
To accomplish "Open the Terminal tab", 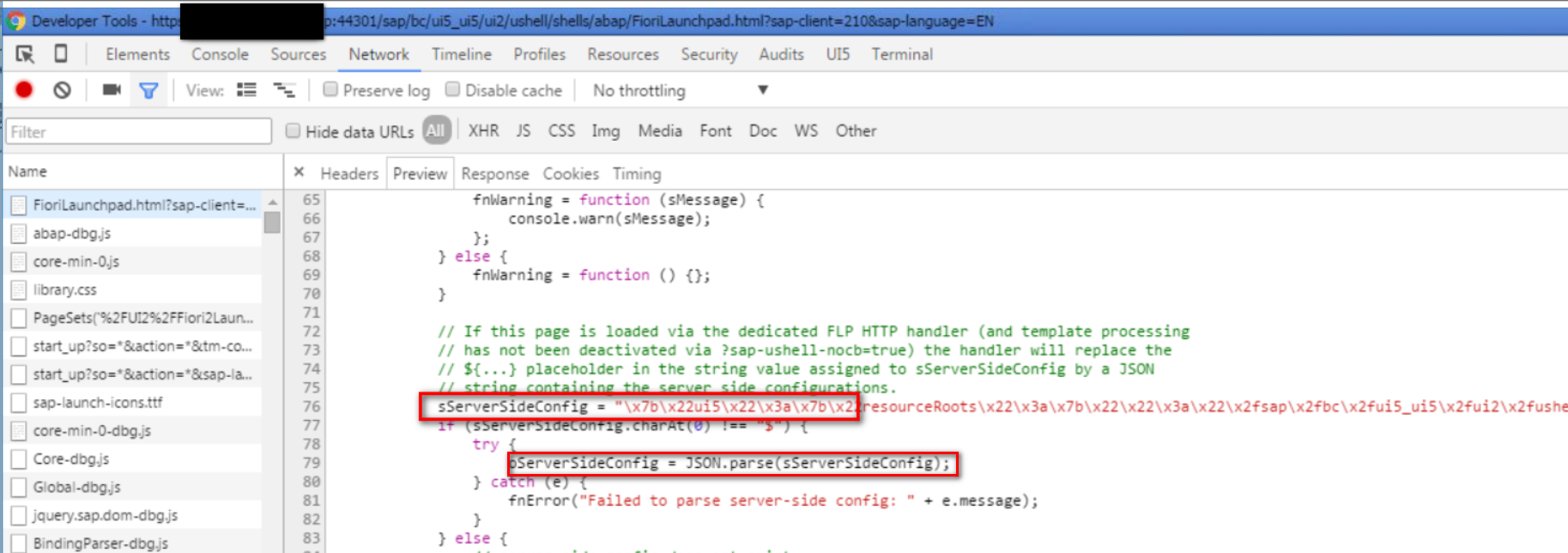I will pyautogui.click(x=902, y=54).
